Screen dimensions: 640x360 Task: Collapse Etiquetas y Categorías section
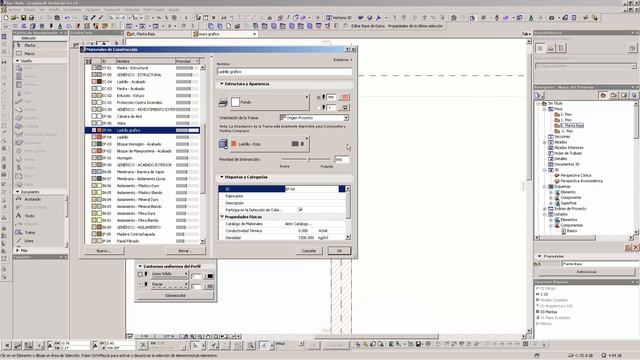click(x=222, y=177)
